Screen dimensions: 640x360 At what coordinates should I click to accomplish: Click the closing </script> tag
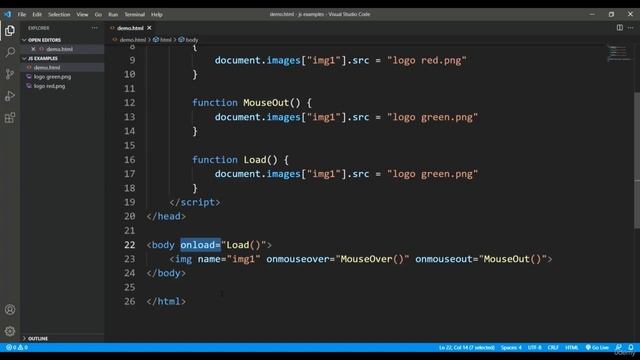point(195,202)
